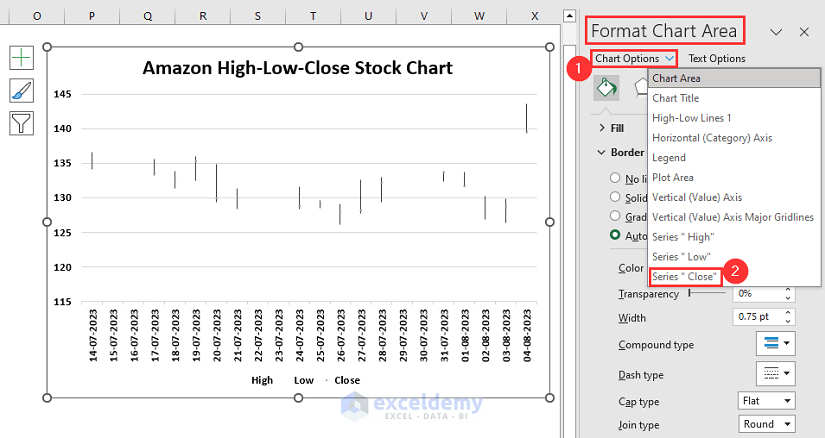This screenshot has height=438, width=825.
Task: Select the chart title text
Action: click(298, 68)
